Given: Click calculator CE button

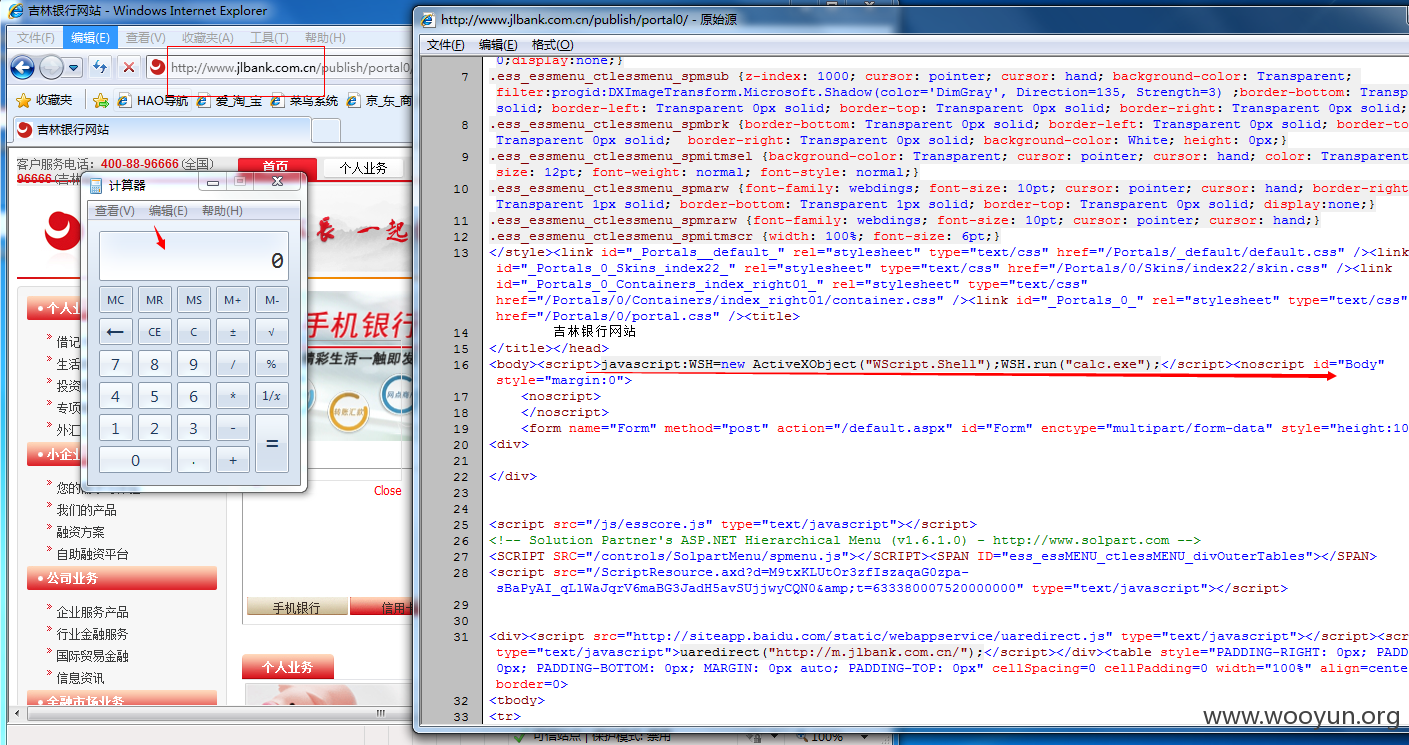Looking at the screenshot, I should click(x=155, y=332).
